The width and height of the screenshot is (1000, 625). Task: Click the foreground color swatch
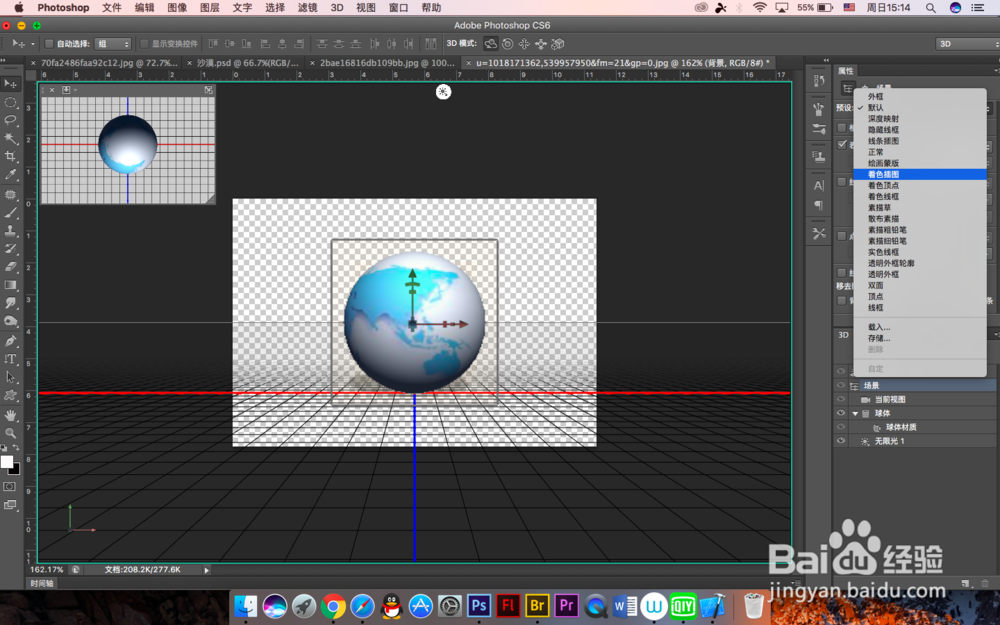[7, 462]
